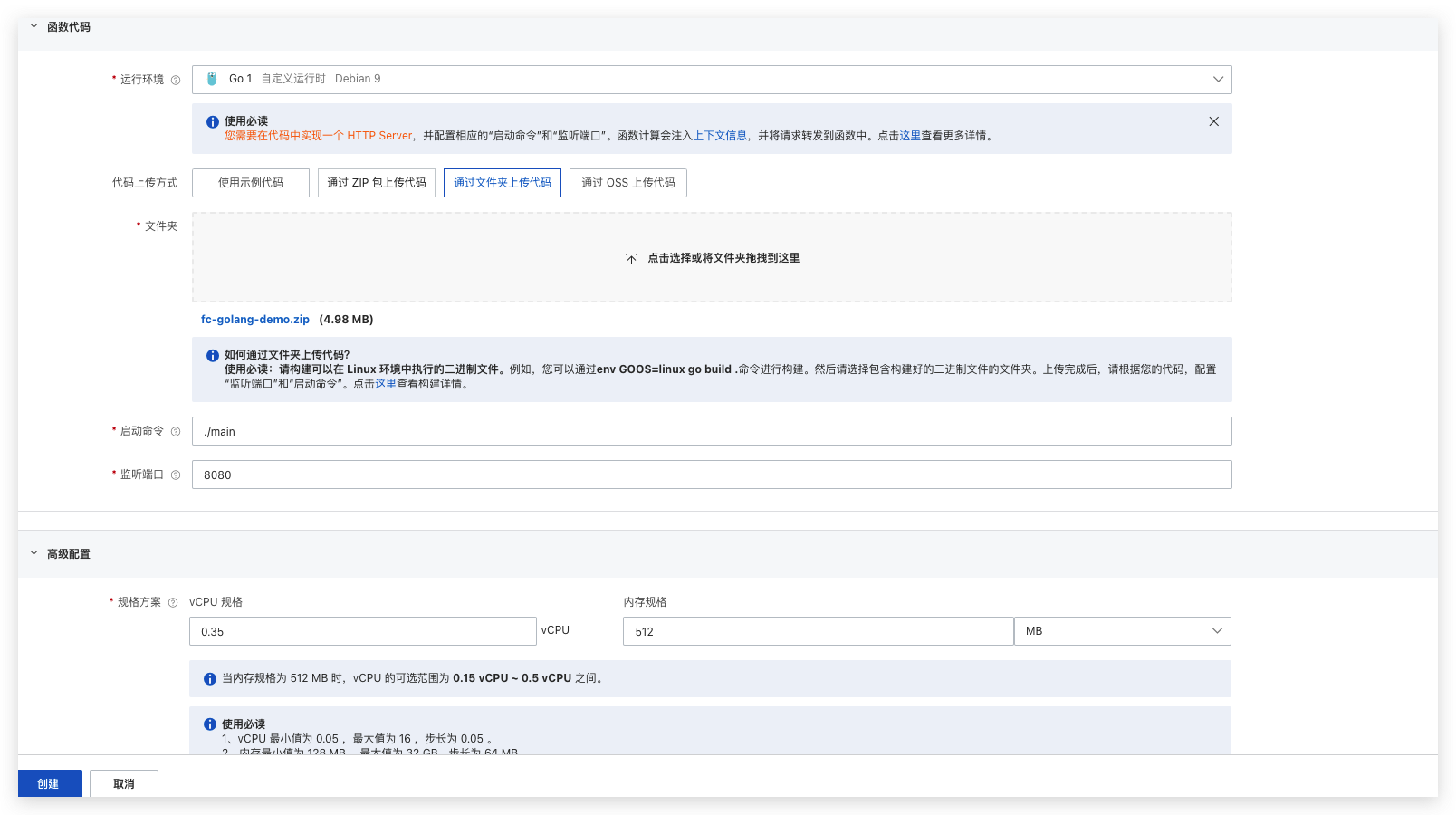Viewport: 1456px width, 815px height.
Task: Click the 如何通过文件夹上传代码? heading text
Action: (287, 355)
